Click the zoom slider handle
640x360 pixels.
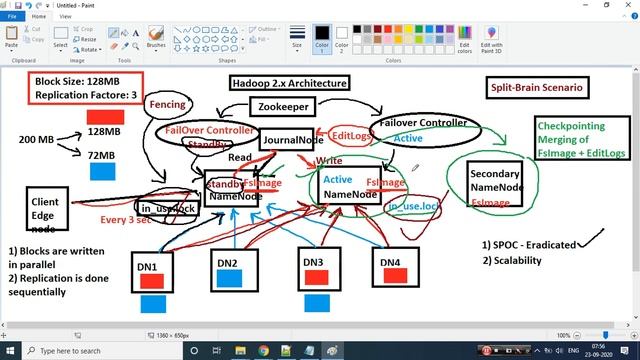click(x=606, y=335)
